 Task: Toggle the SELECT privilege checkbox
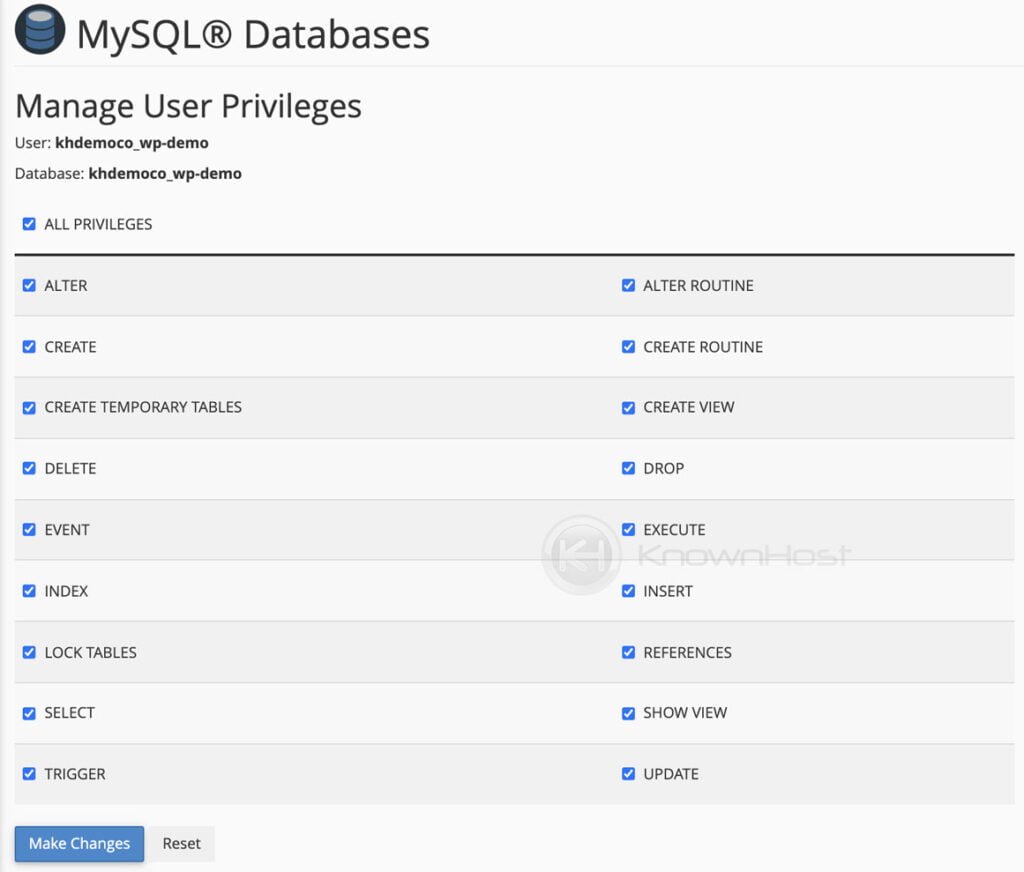[x=29, y=713]
